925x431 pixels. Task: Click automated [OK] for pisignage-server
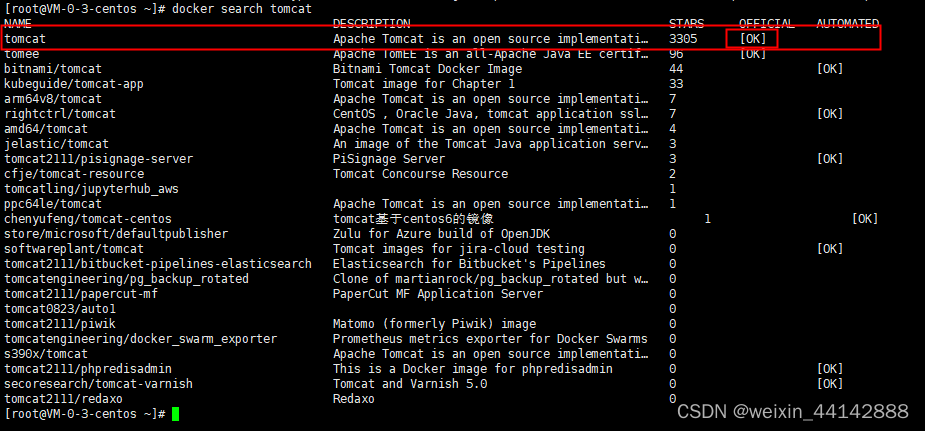point(830,159)
